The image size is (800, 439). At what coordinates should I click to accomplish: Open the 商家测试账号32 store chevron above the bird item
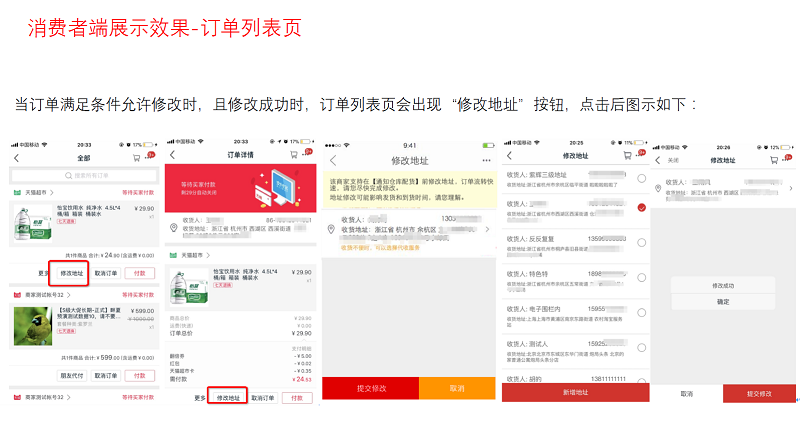point(69,295)
